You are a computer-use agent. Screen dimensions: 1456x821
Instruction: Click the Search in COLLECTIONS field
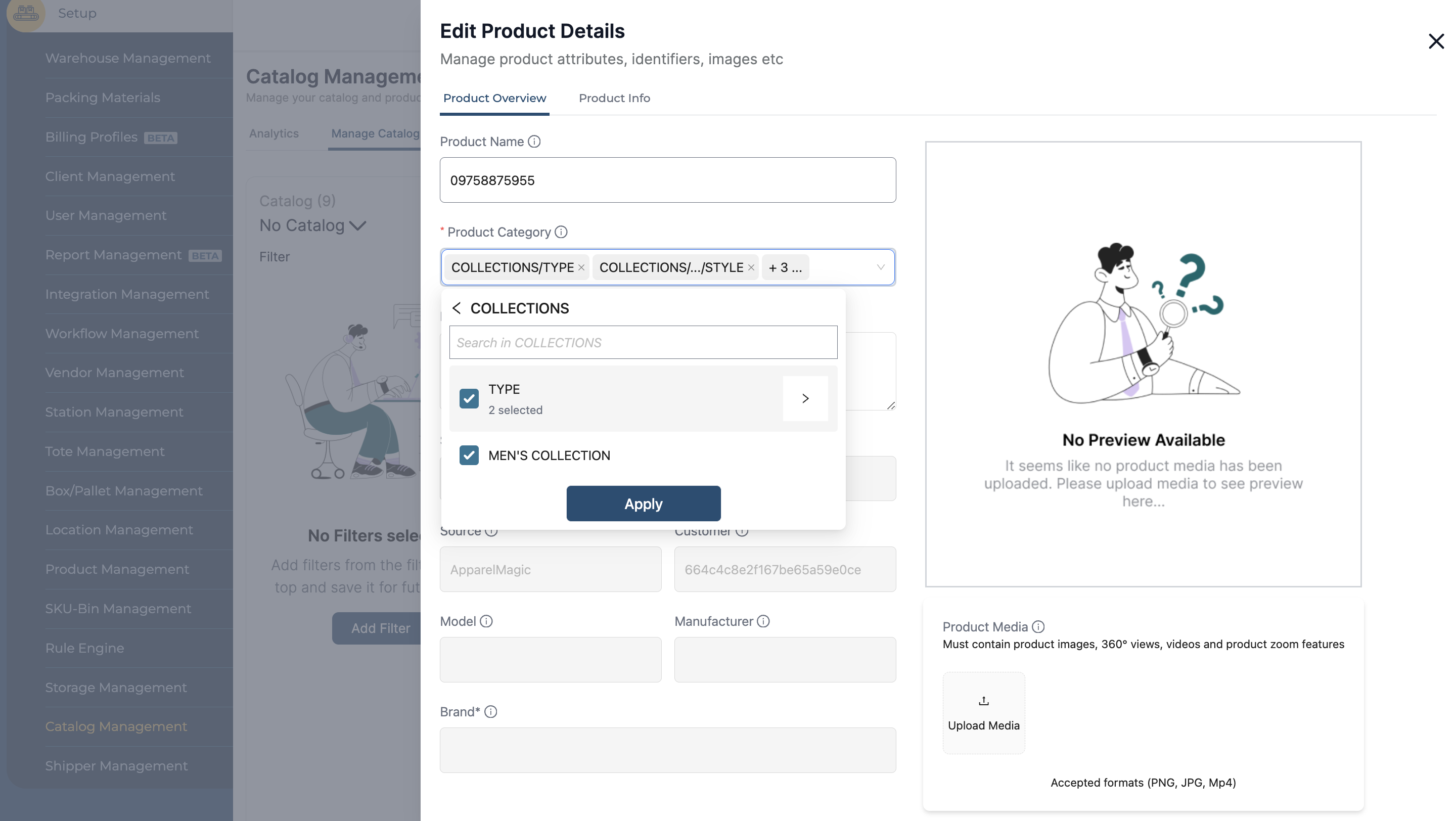coord(643,342)
